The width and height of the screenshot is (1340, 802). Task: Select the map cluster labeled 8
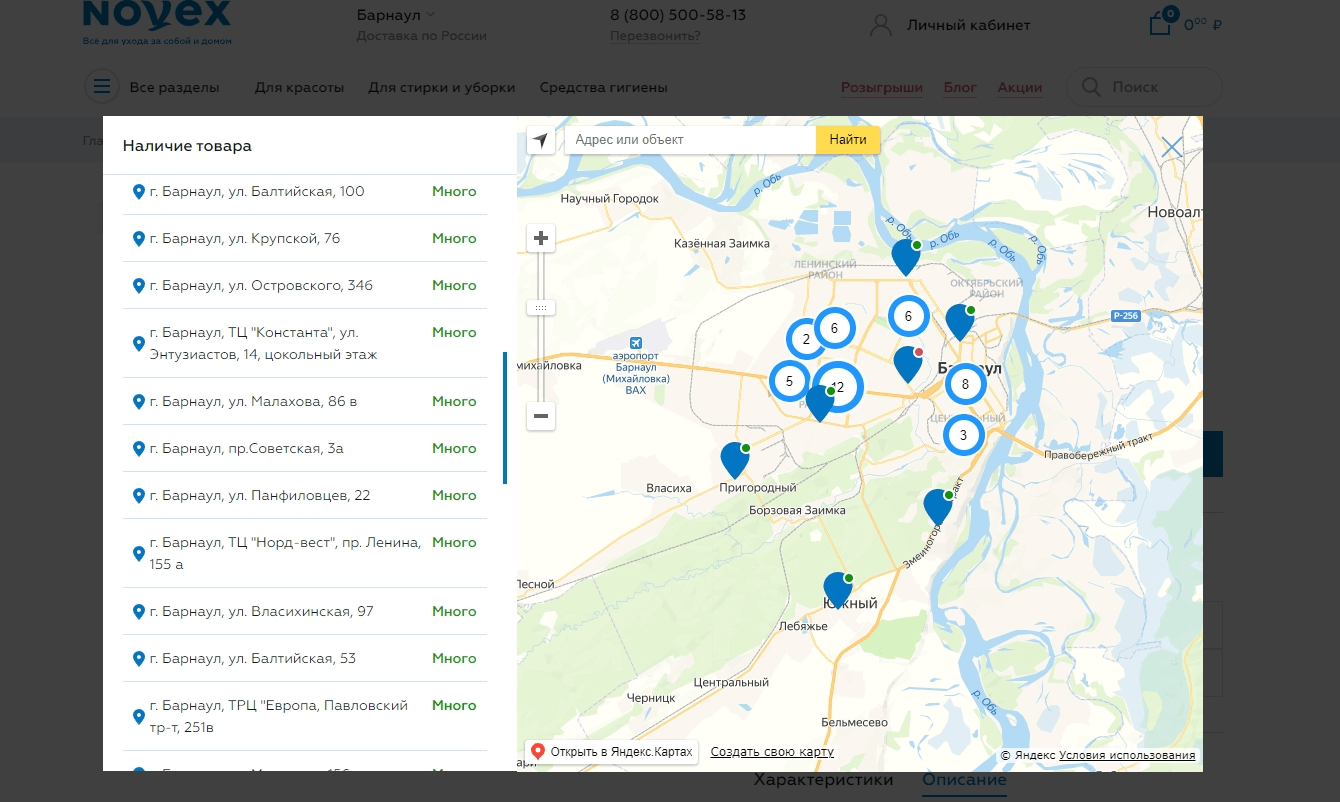[965, 383]
